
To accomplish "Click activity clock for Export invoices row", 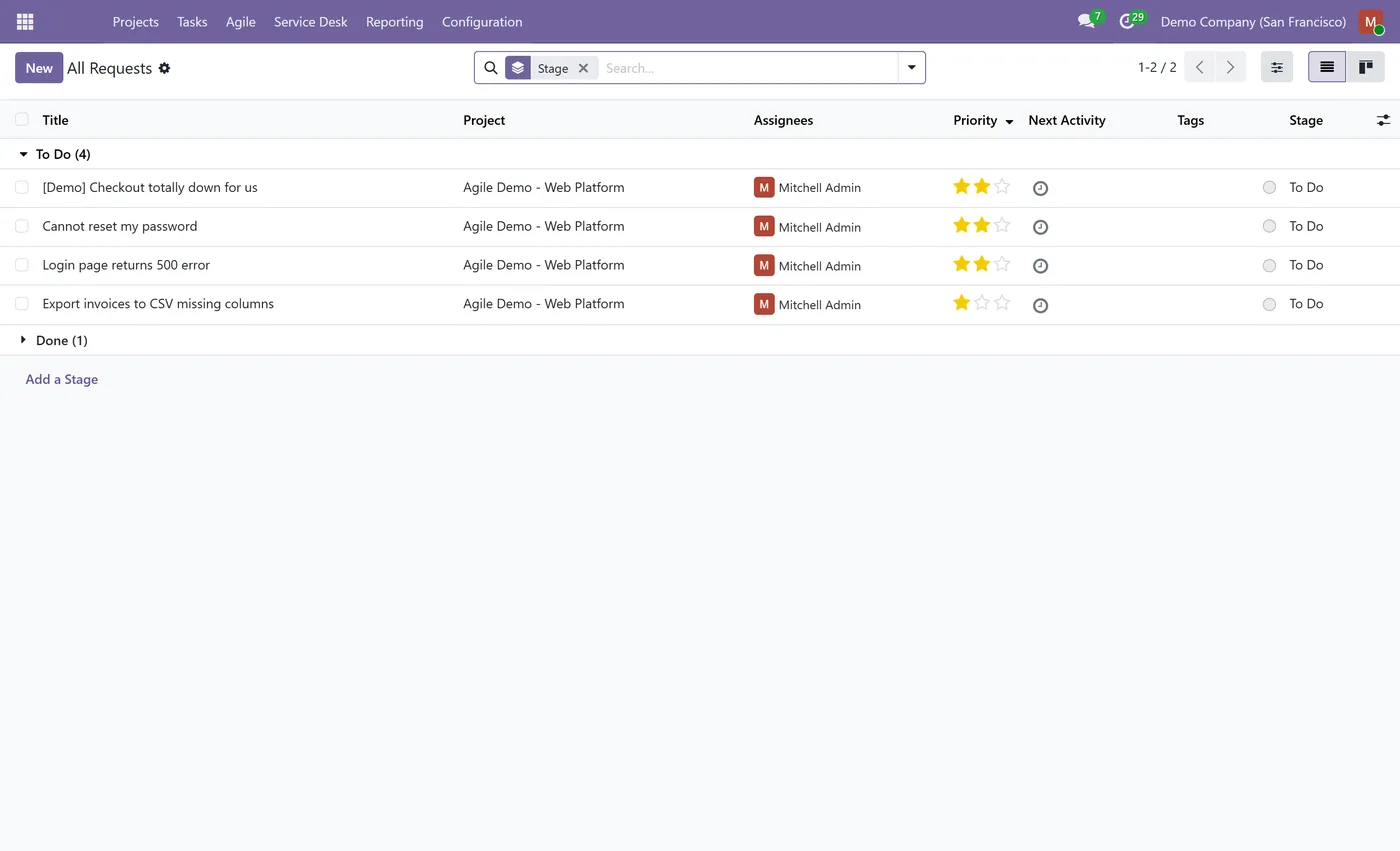I will point(1040,305).
